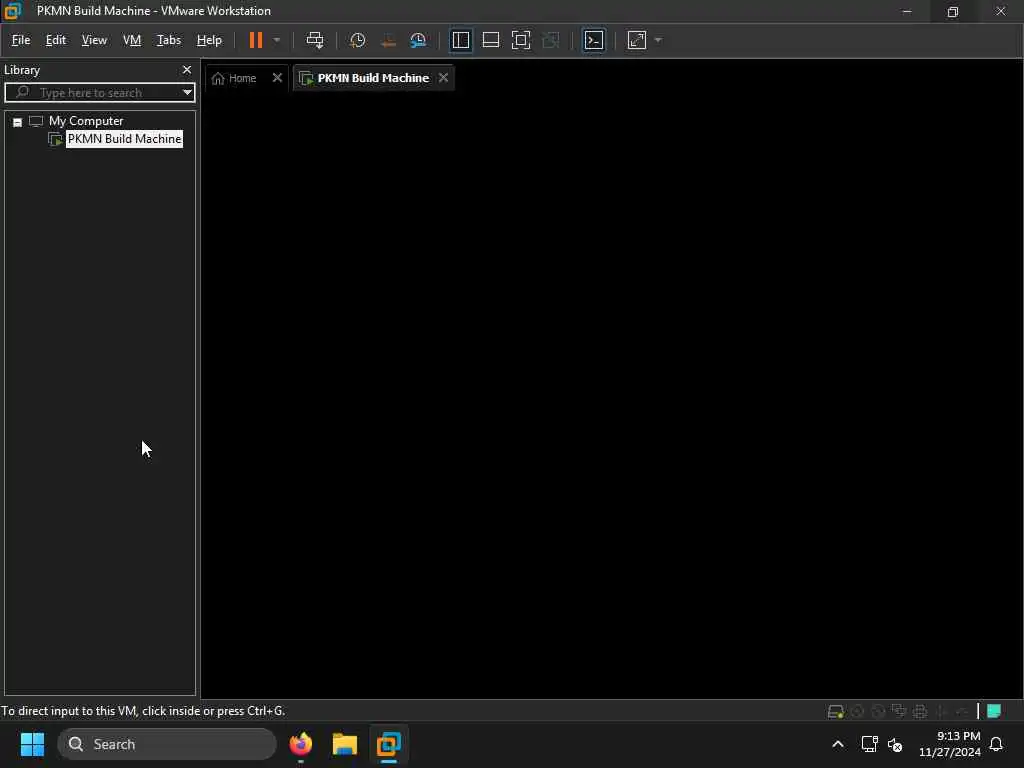
Task: Open the Windows Start menu
Action: (32, 744)
